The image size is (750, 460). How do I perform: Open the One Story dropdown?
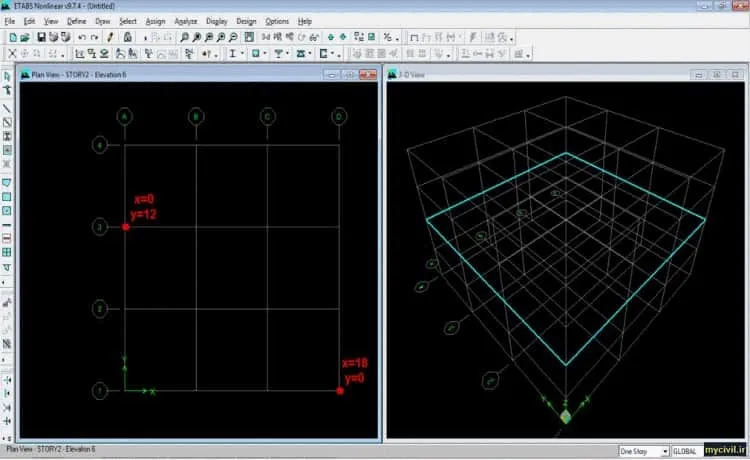(643, 451)
